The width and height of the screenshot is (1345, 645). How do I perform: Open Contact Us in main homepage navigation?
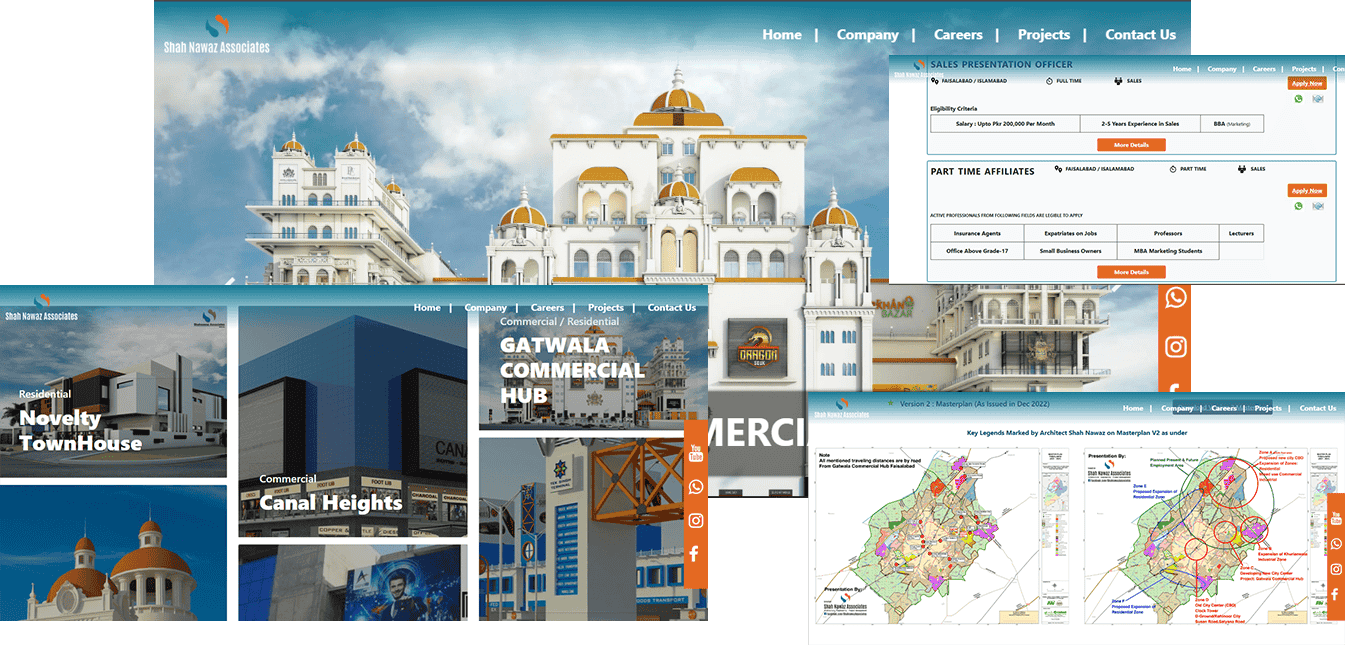click(x=1140, y=34)
